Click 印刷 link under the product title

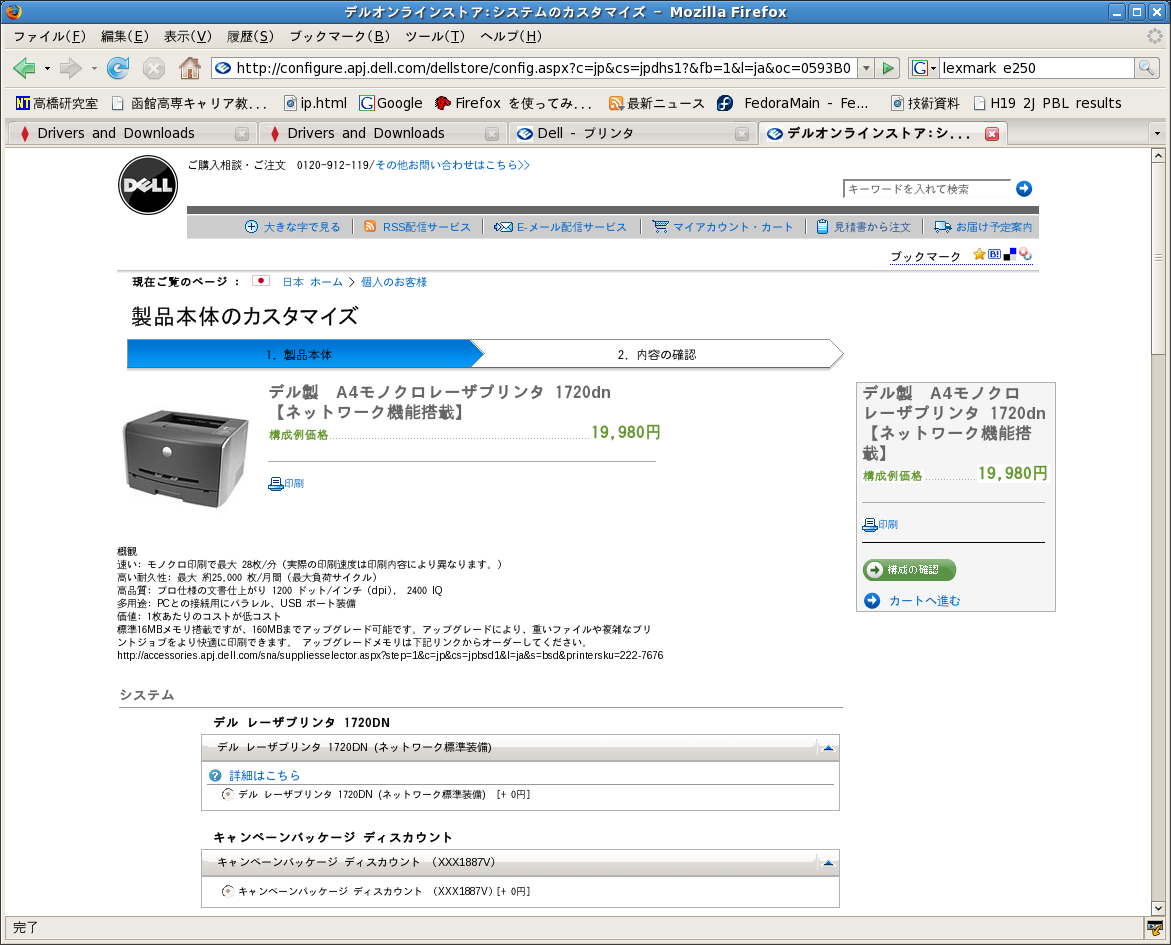pos(286,483)
